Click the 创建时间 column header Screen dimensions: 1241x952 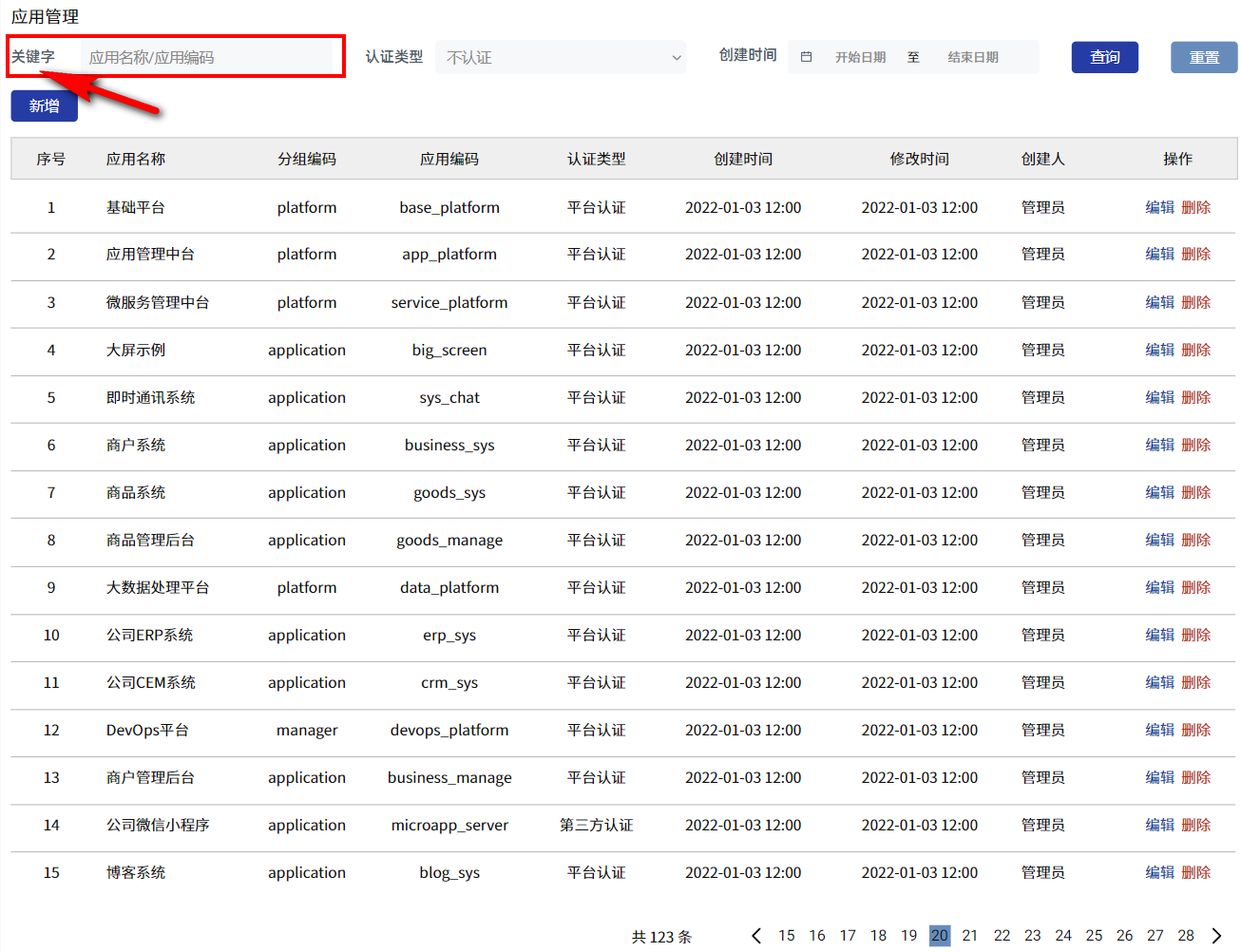click(743, 159)
